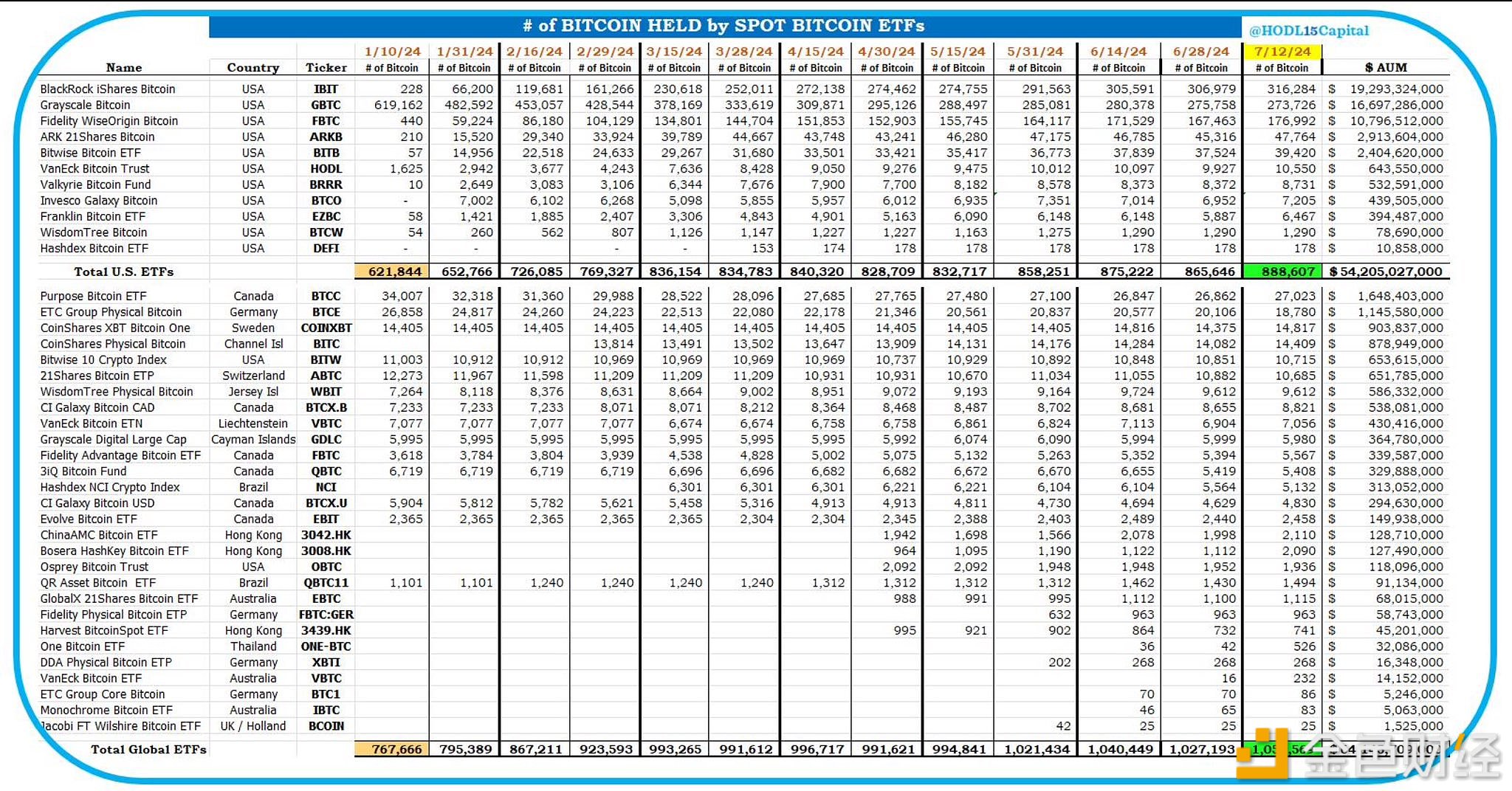Select the Name column header

[124, 68]
